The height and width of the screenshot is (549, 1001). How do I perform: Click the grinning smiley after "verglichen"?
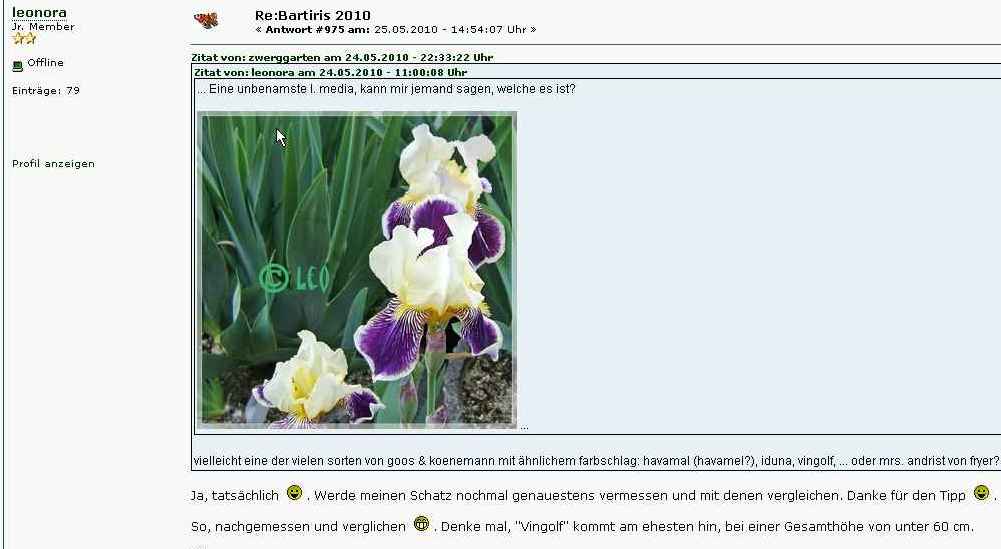click(x=421, y=524)
